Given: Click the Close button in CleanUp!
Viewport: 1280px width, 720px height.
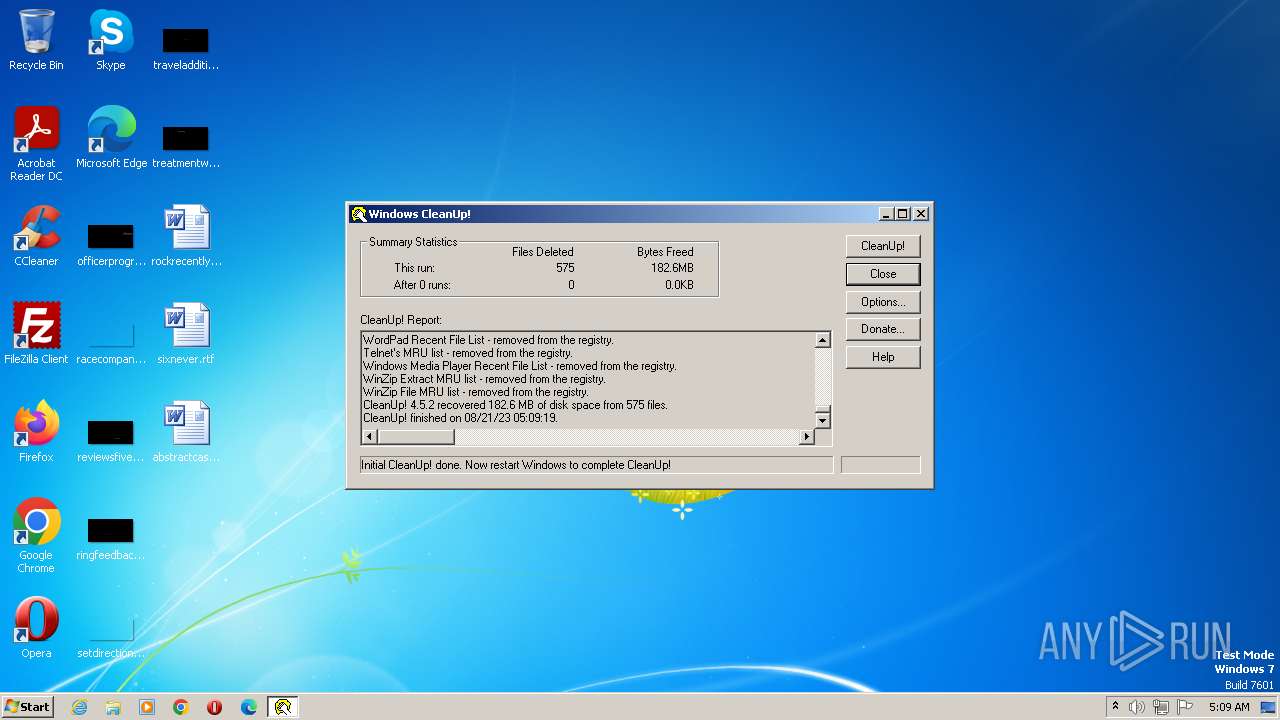Looking at the screenshot, I should [x=883, y=274].
